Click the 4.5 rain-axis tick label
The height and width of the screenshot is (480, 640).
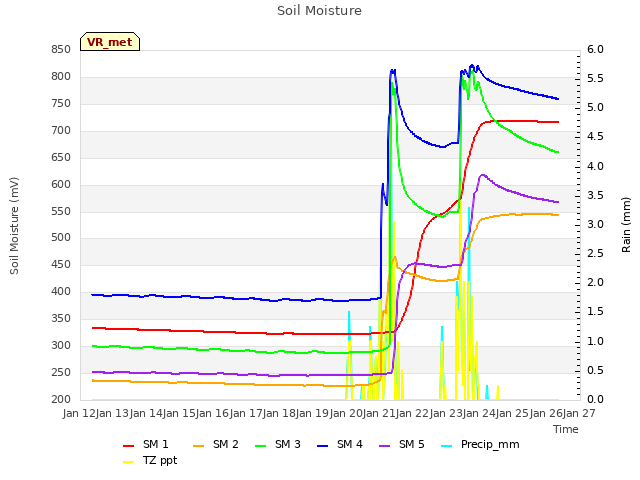[x=595, y=136]
